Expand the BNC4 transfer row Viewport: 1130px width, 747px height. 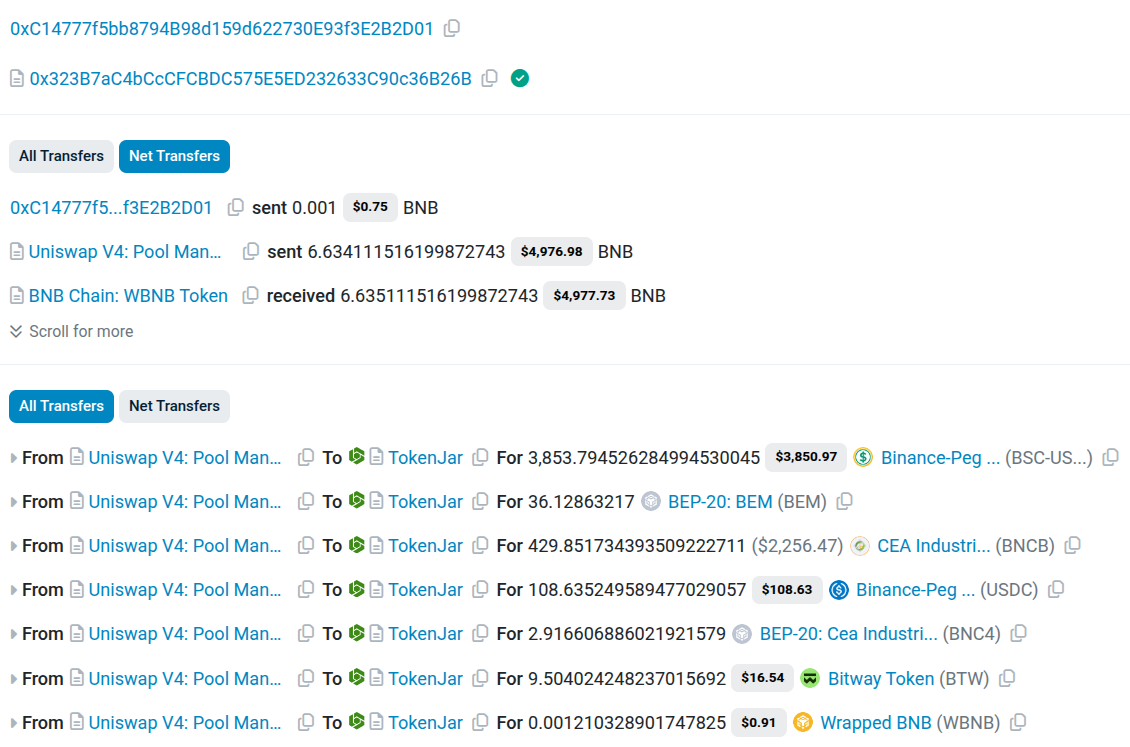tap(14, 633)
